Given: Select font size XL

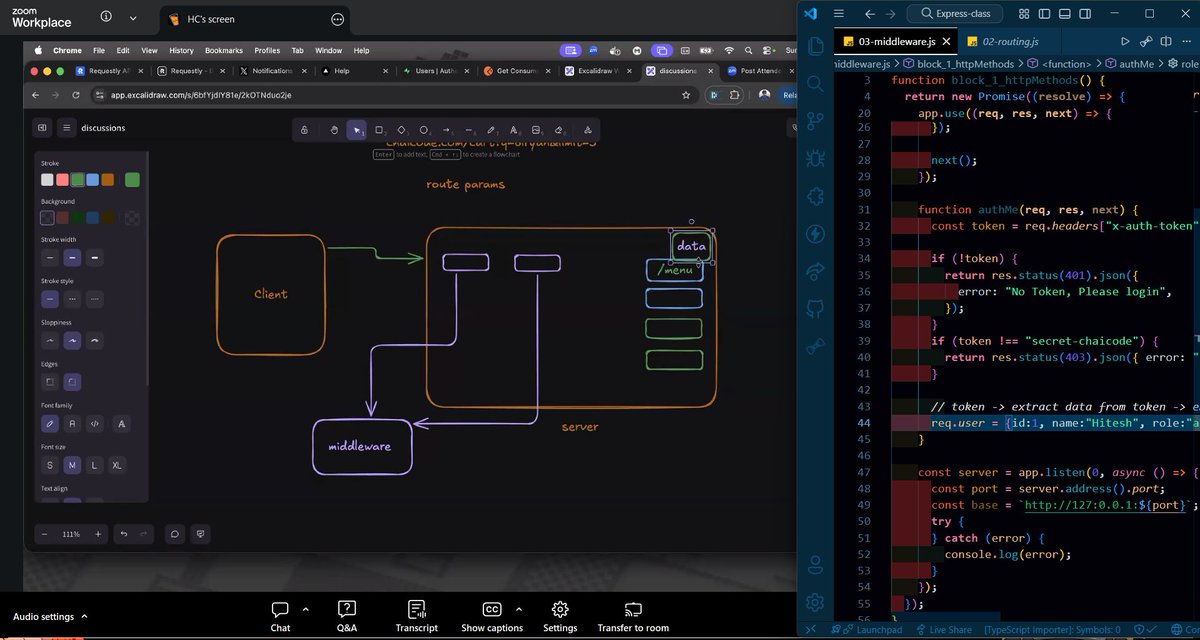Looking at the screenshot, I should [x=117, y=466].
